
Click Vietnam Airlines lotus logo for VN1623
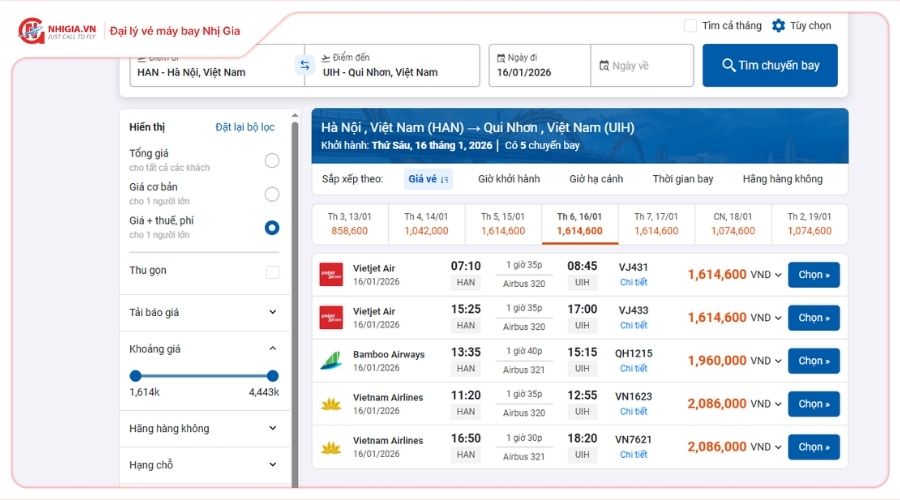point(331,404)
